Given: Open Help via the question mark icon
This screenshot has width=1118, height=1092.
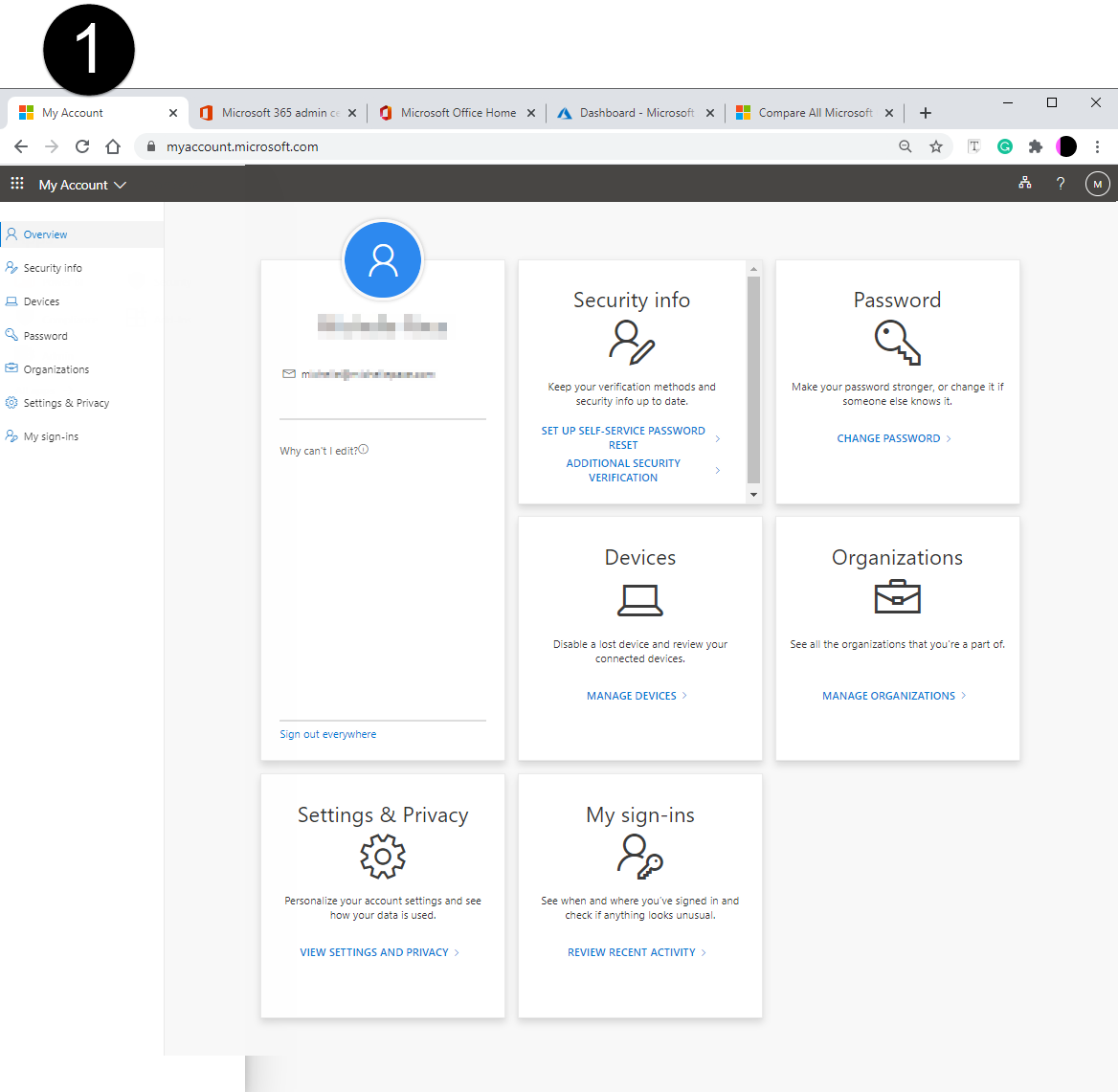Looking at the screenshot, I should point(1060,183).
